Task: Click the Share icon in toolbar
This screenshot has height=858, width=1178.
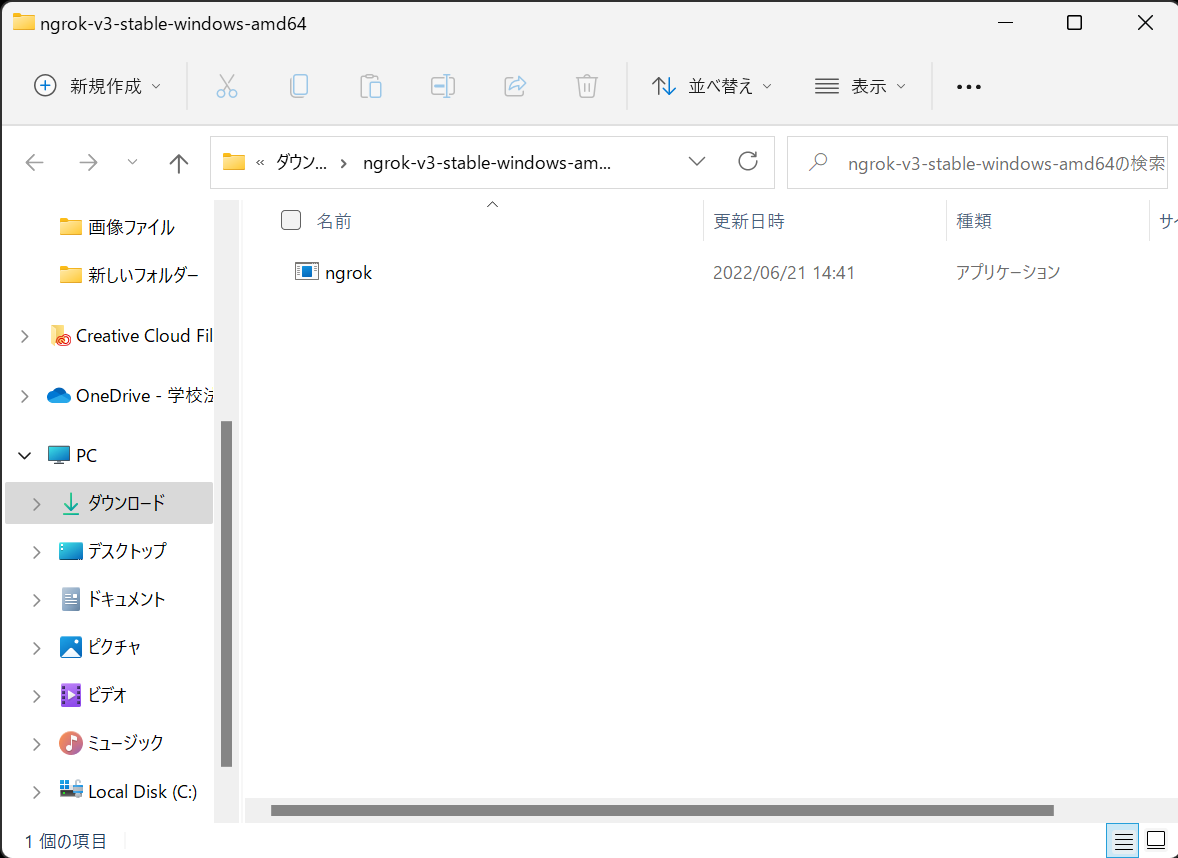Action: tap(515, 86)
